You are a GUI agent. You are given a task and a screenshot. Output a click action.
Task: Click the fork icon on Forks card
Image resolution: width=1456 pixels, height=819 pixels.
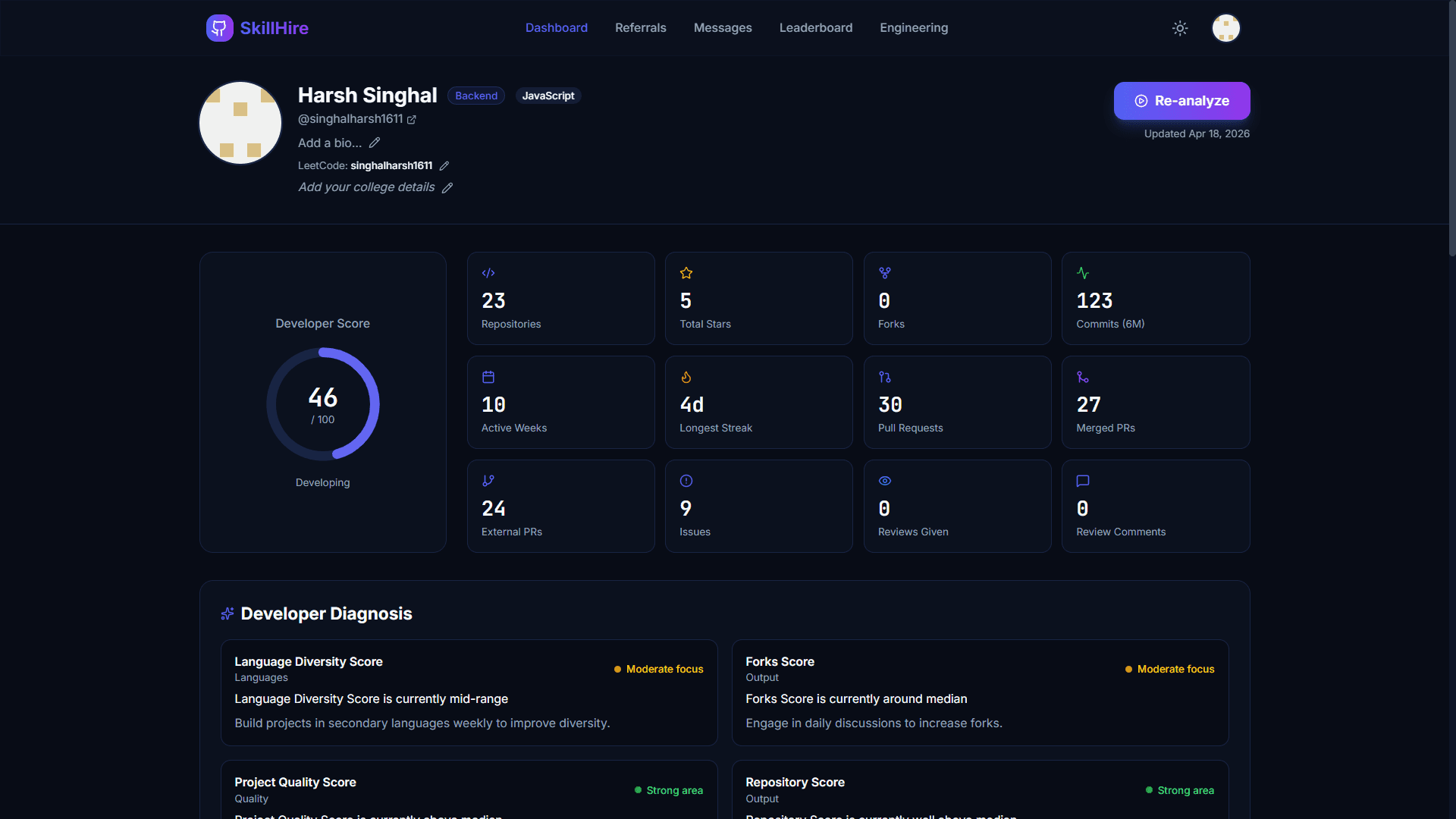pos(885,273)
